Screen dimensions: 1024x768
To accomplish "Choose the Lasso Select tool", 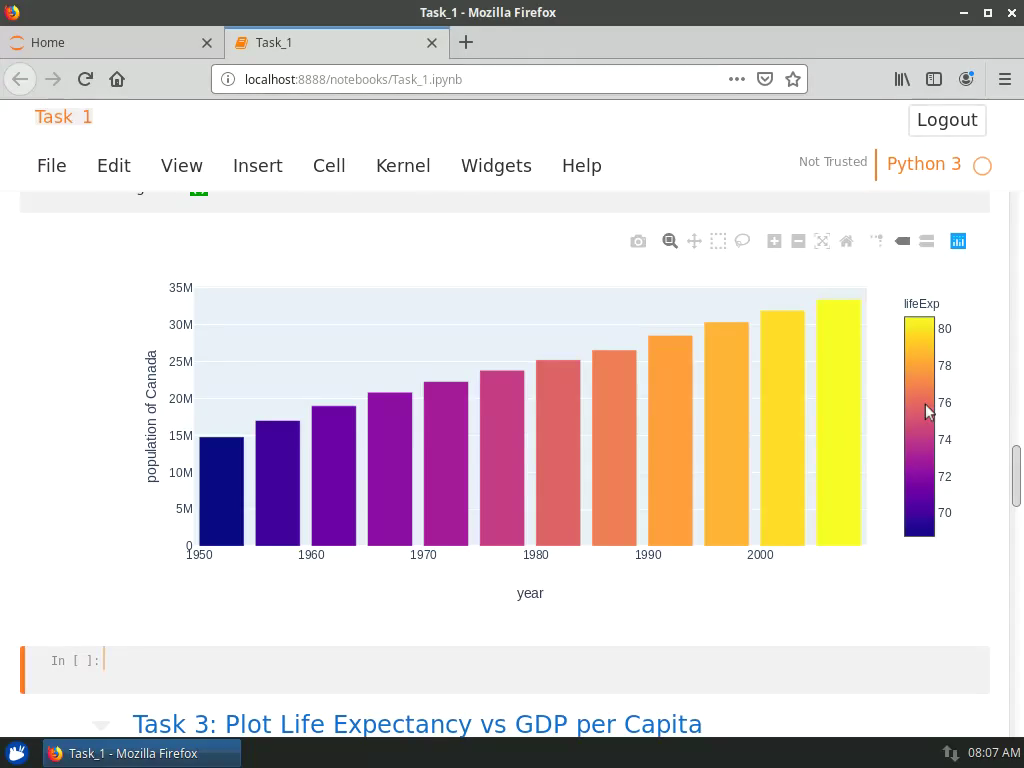I will coord(742,241).
